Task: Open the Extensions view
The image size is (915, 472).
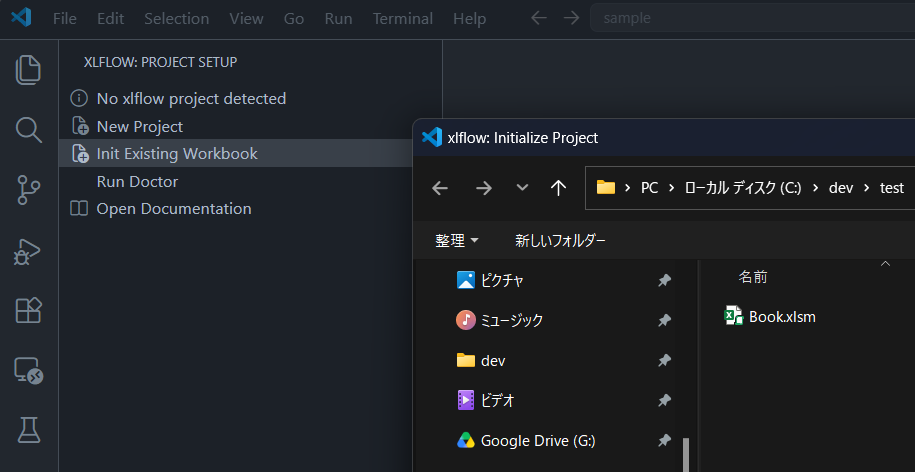Action: click(x=28, y=310)
